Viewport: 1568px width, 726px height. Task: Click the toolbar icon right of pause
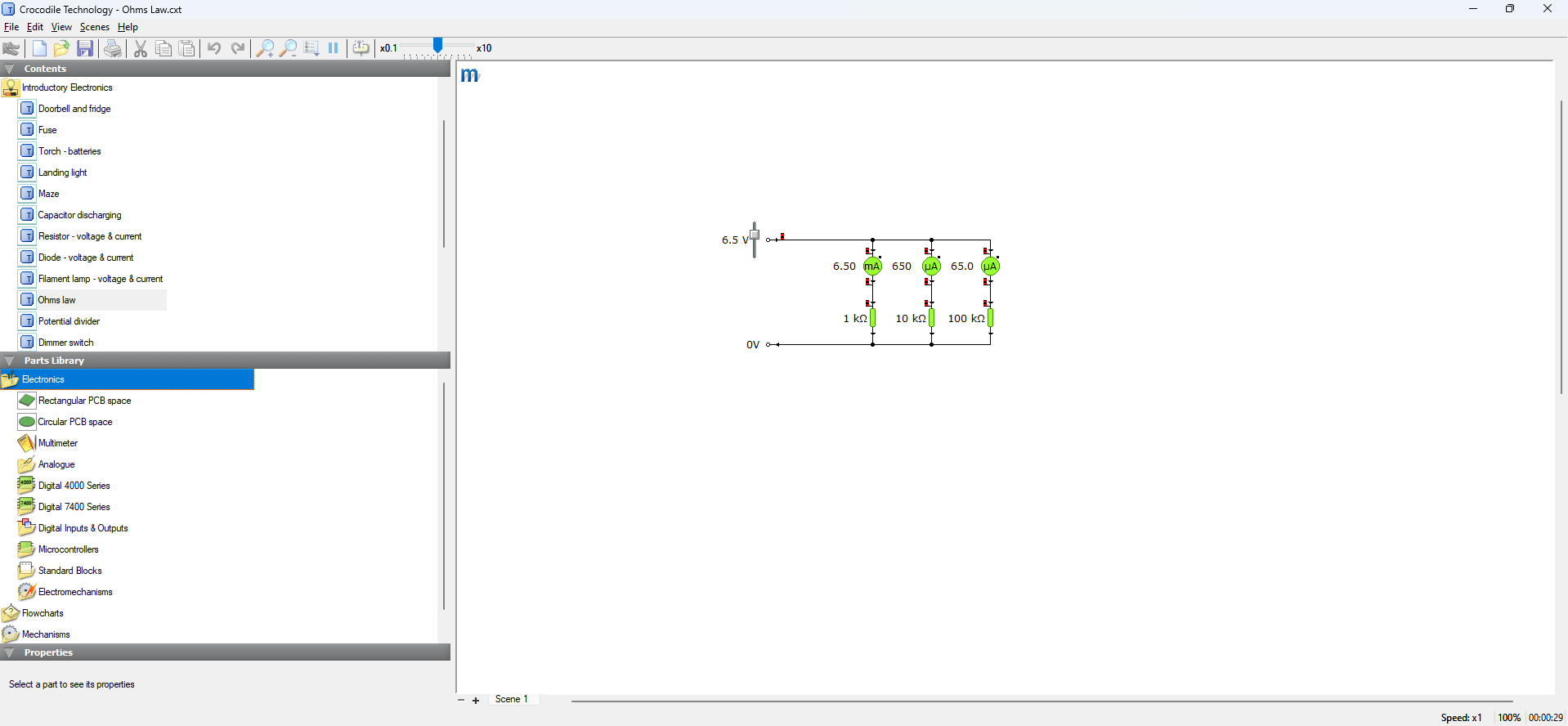pos(361,48)
